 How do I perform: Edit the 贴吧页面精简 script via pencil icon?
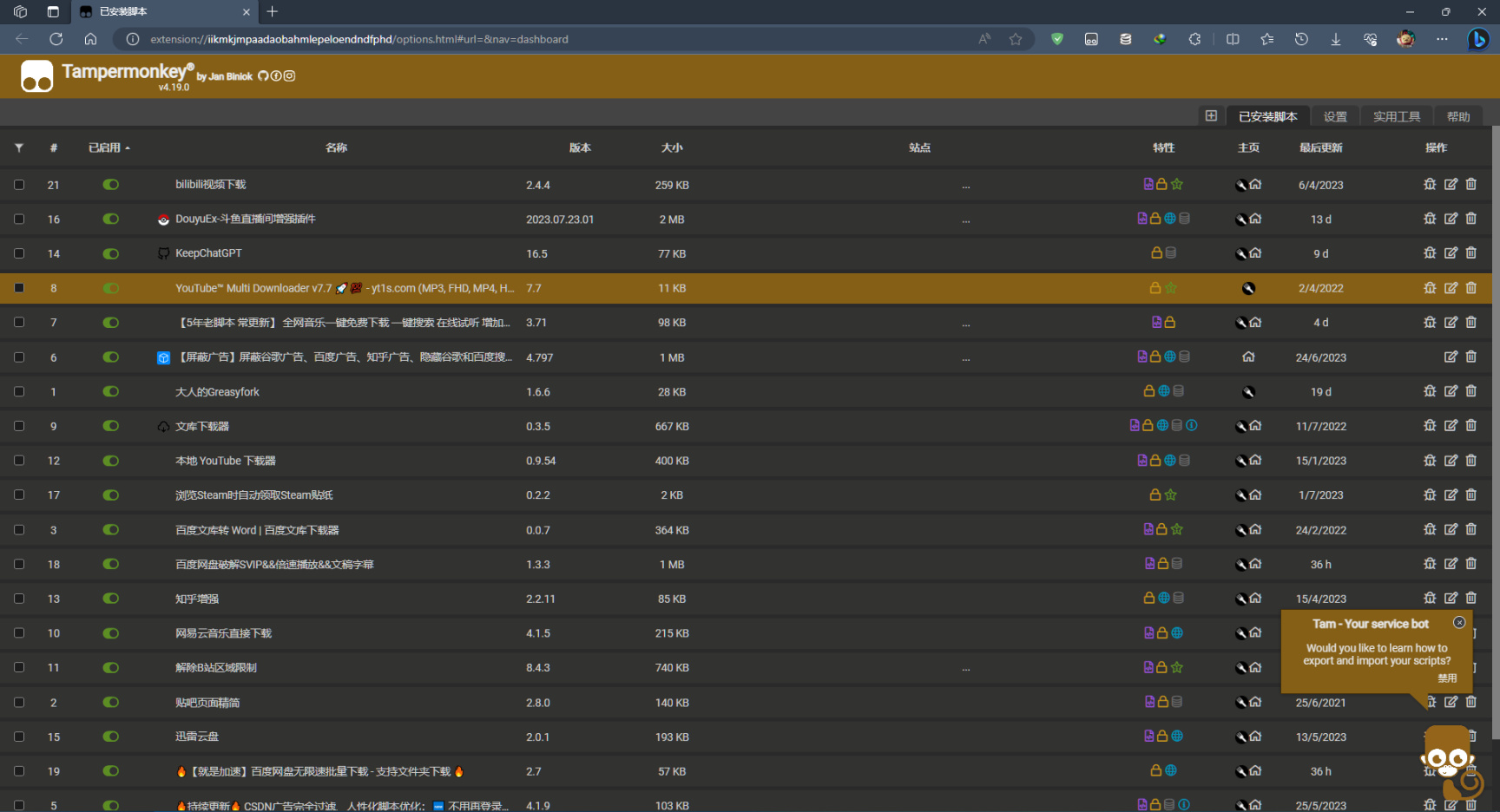[1451, 702]
